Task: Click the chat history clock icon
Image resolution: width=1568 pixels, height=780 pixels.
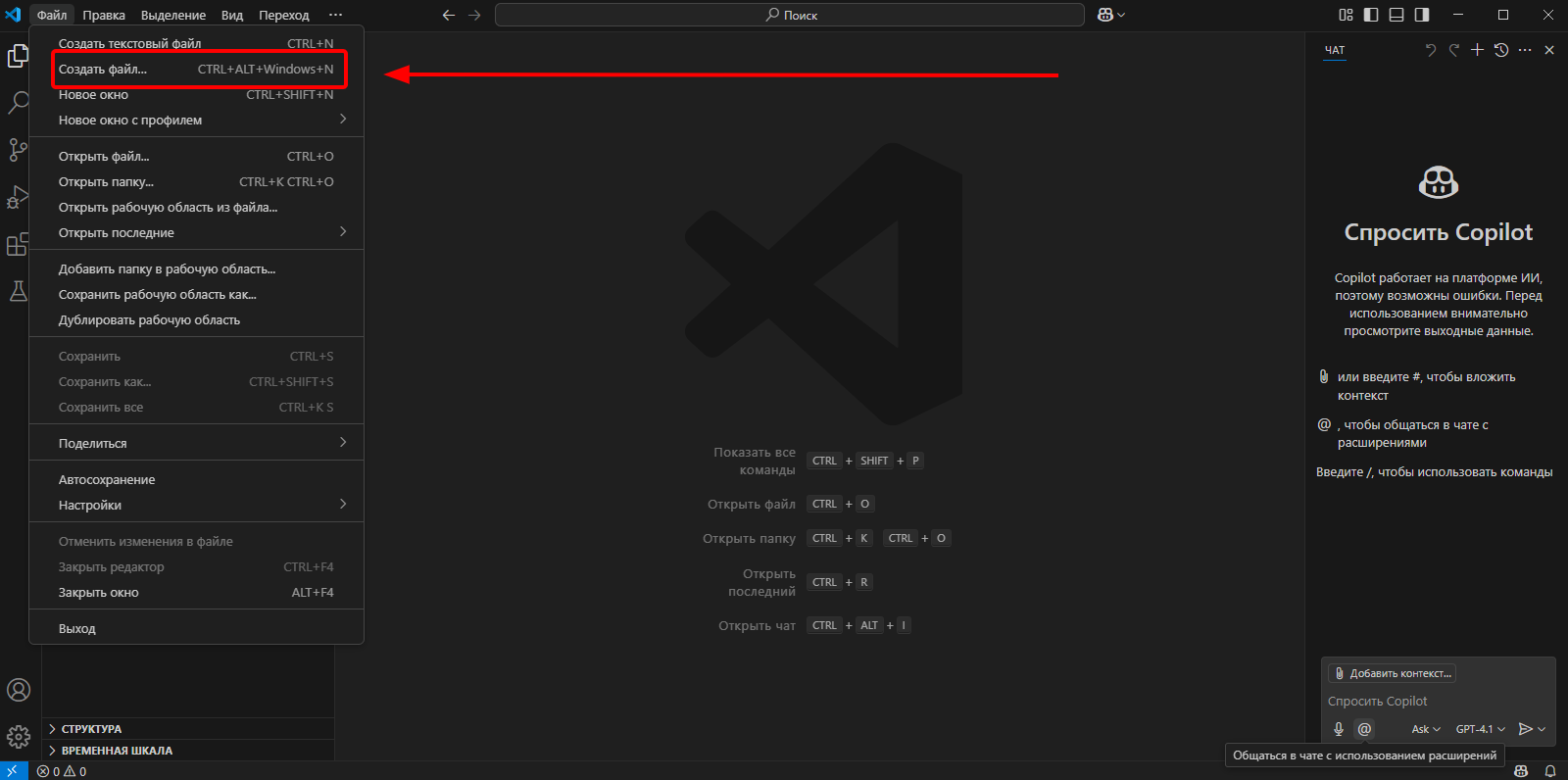Action: 1501,50
